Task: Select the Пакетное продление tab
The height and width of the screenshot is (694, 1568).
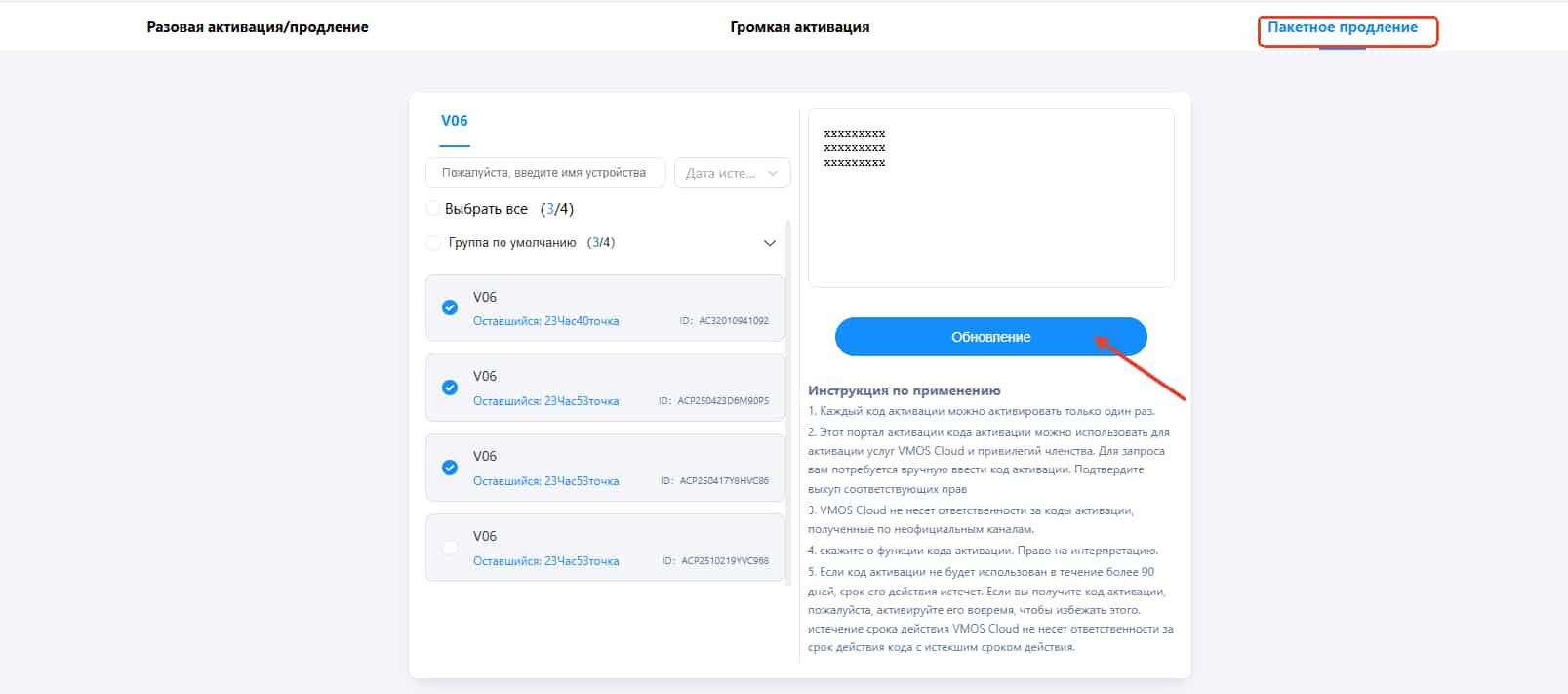Action: click(x=1342, y=27)
